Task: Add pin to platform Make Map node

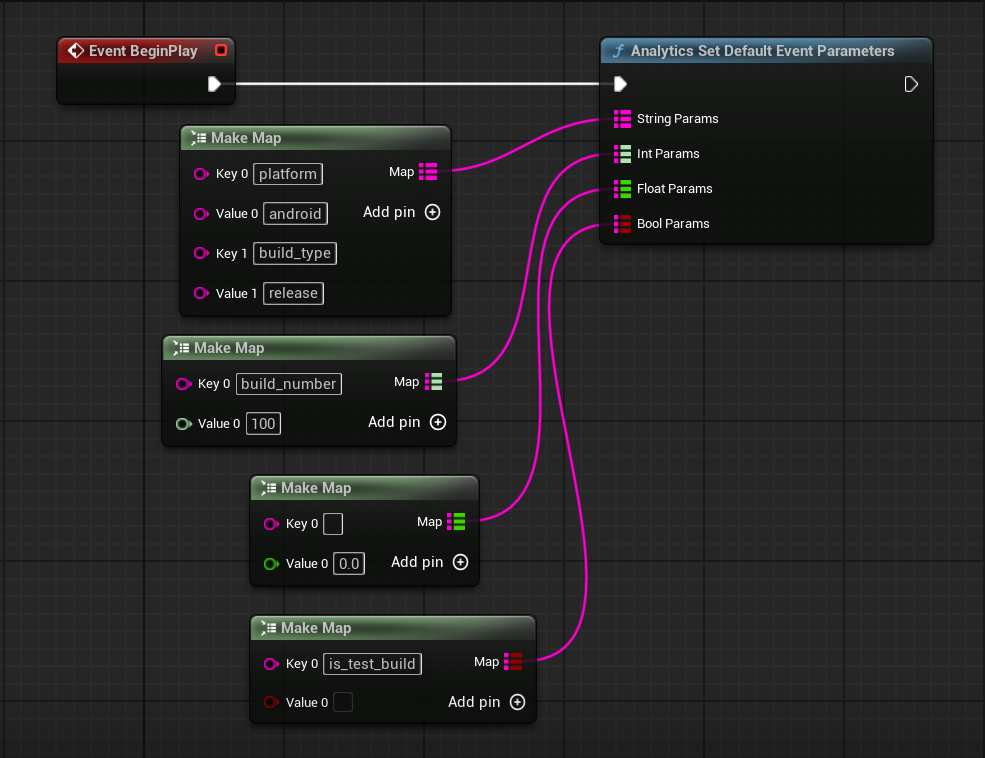Action: [x=432, y=212]
